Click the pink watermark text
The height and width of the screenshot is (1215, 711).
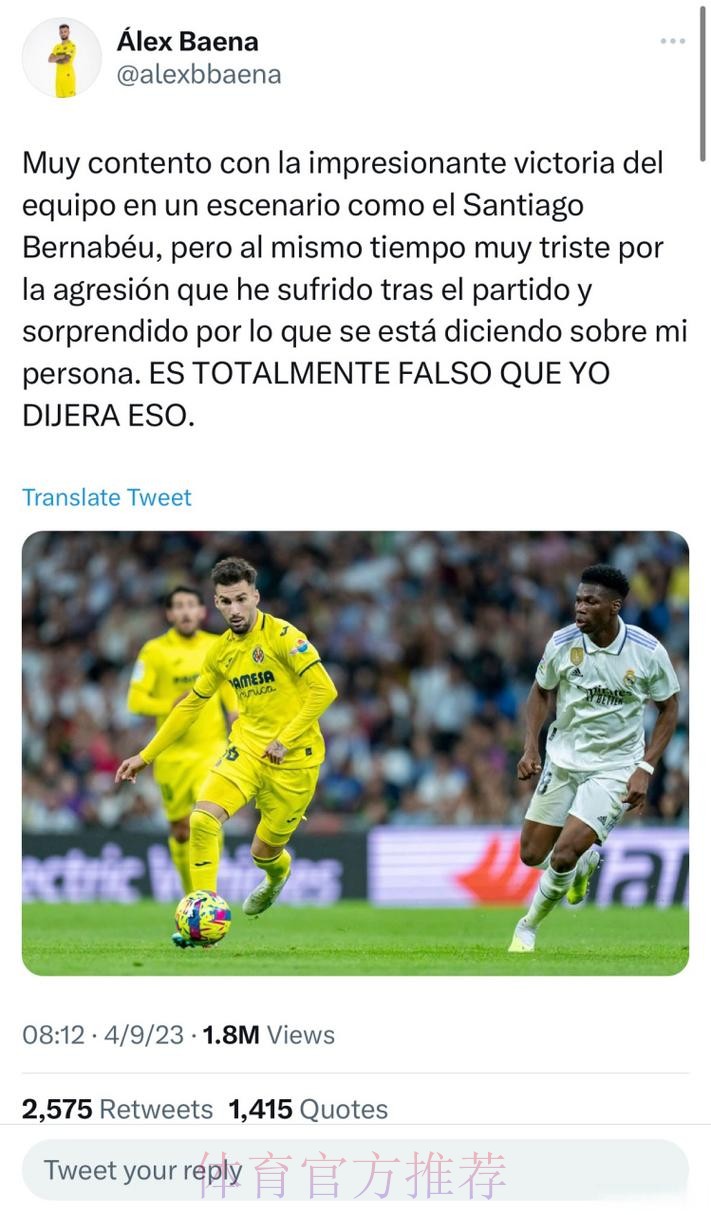352,1176
